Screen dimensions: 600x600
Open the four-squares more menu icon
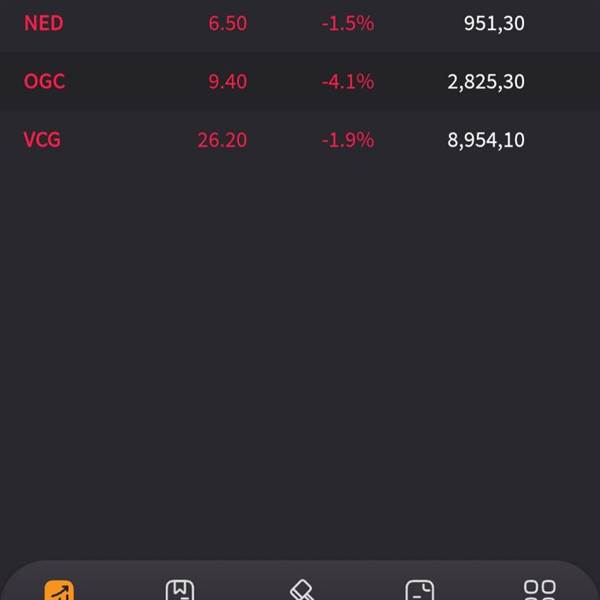(540, 590)
